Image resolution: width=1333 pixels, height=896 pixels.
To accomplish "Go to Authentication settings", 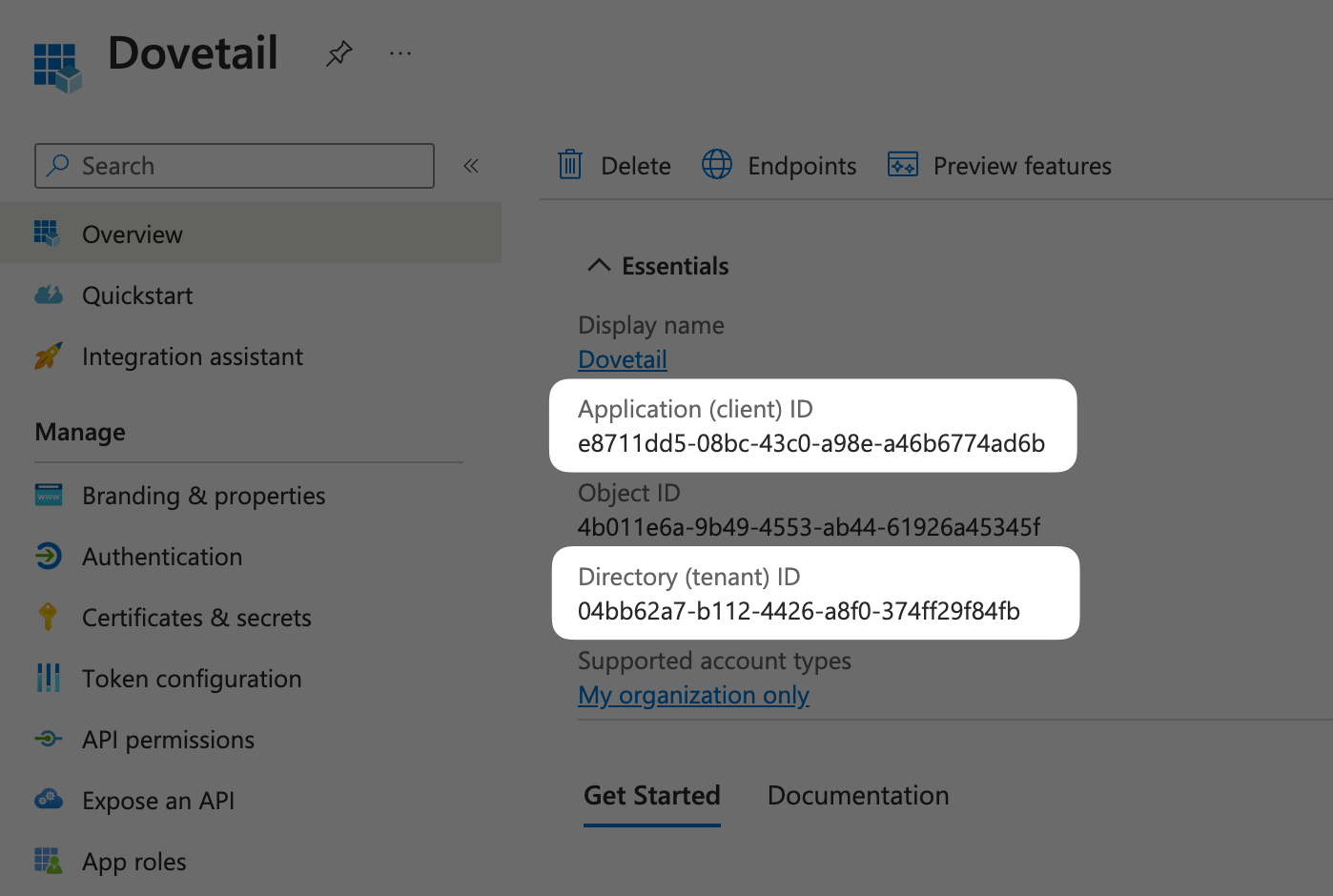I will click(162, 557).
